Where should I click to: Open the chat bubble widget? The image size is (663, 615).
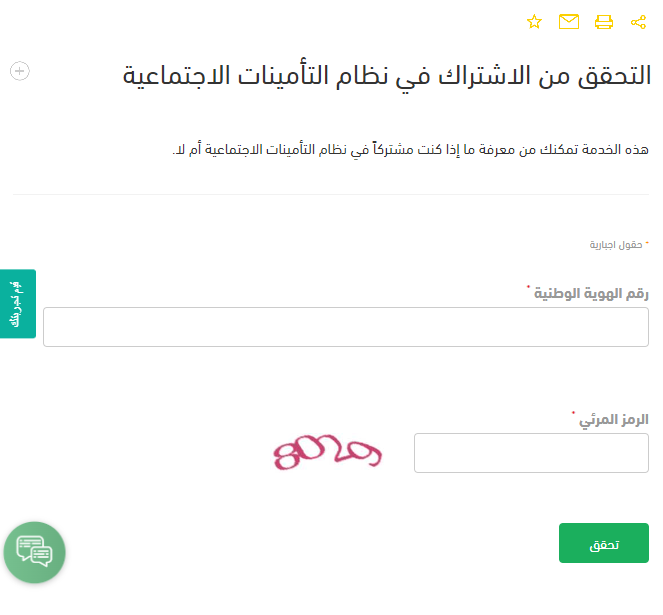pos(34,551)
